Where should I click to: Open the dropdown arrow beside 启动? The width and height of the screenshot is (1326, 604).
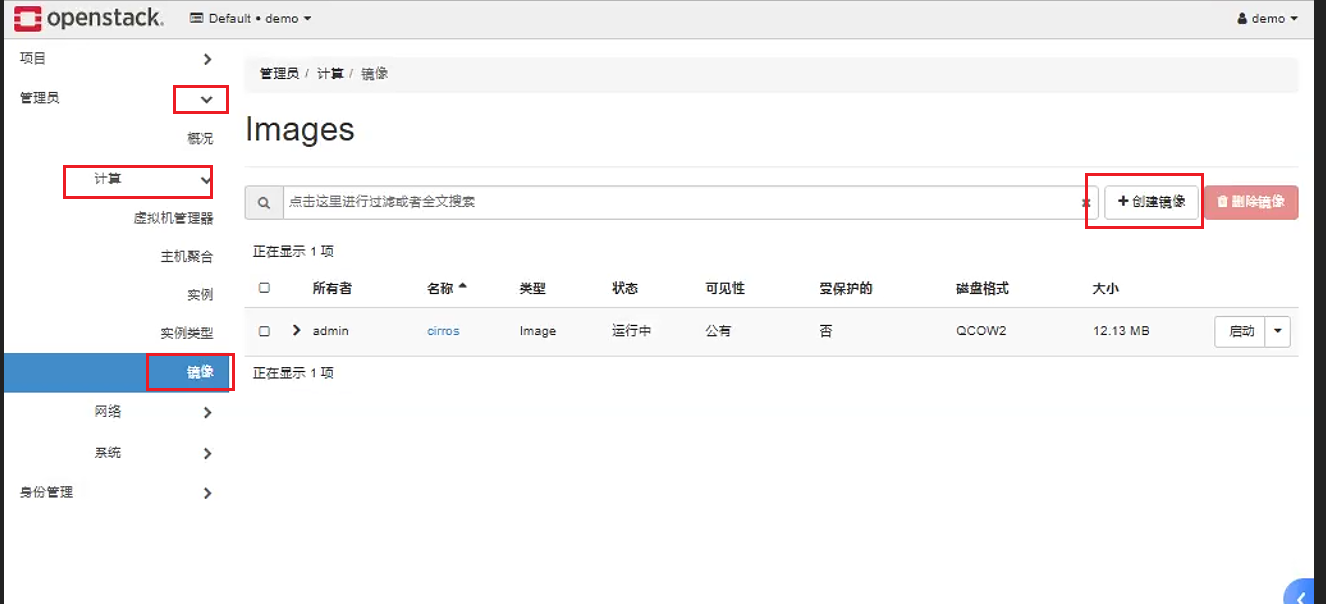click(x=1278, y=331)
